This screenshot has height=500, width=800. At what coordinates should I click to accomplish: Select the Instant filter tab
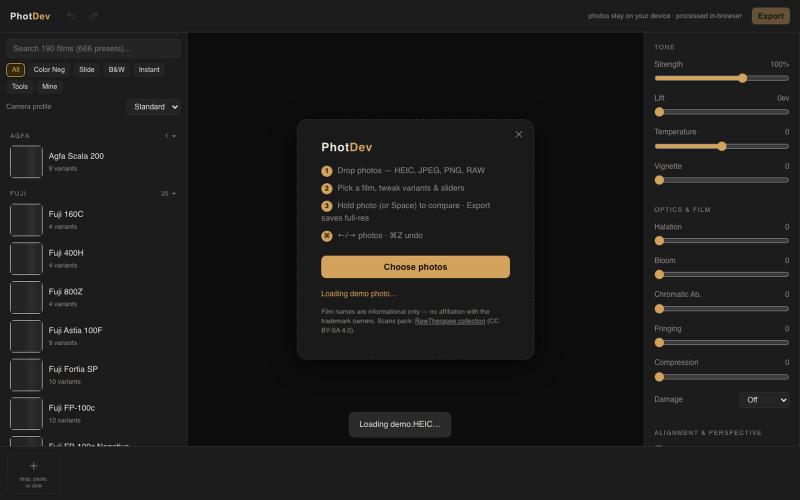(x=149, y=69)
